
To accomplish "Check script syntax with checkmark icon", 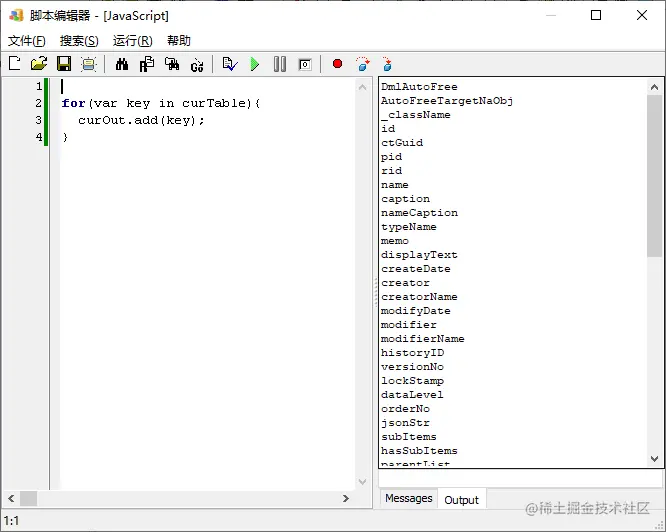I will point(230,64).
